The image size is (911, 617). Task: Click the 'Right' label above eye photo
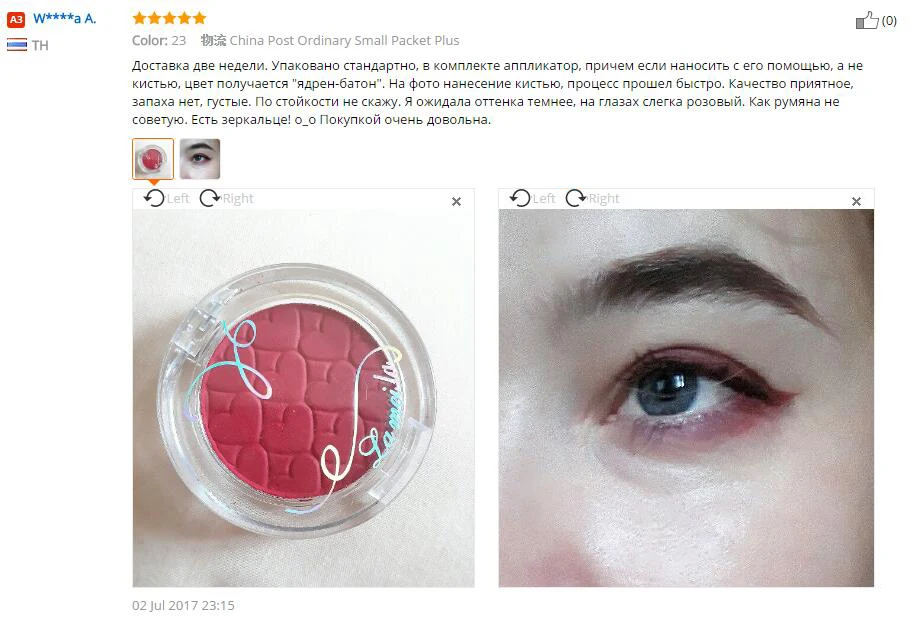point(604,199)
